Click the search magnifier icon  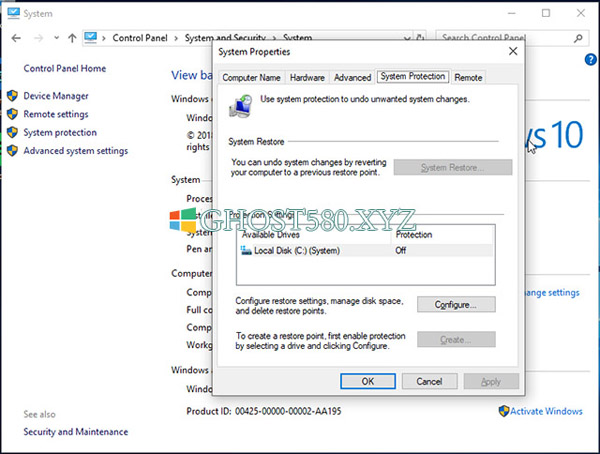578,38
